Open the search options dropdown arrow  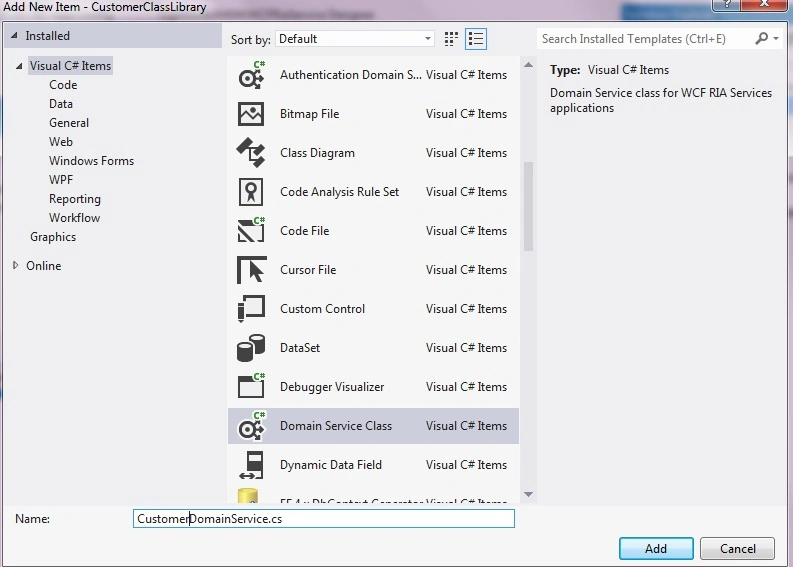[x=776, y=38]
